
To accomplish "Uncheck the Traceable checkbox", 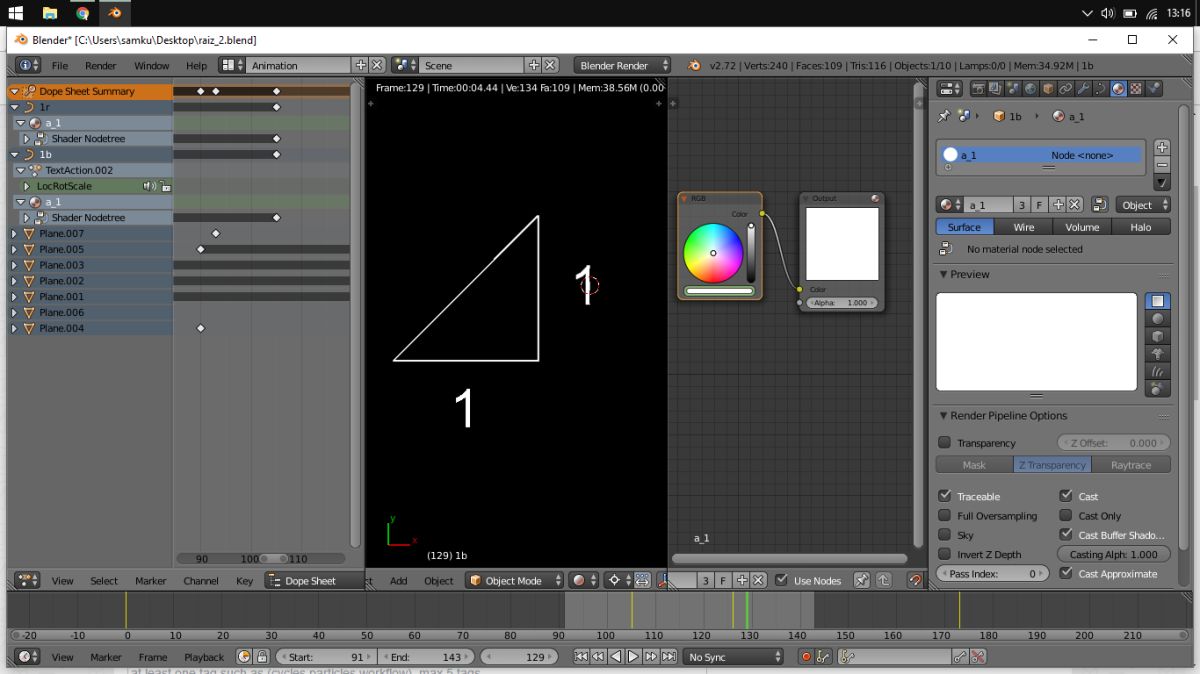I will click(945, 496).
